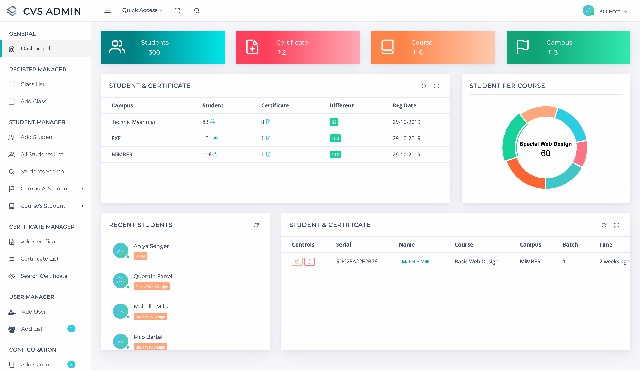Screen dimensions: 640x371
Task: Click the Different column header
Action: click(342, 105)
